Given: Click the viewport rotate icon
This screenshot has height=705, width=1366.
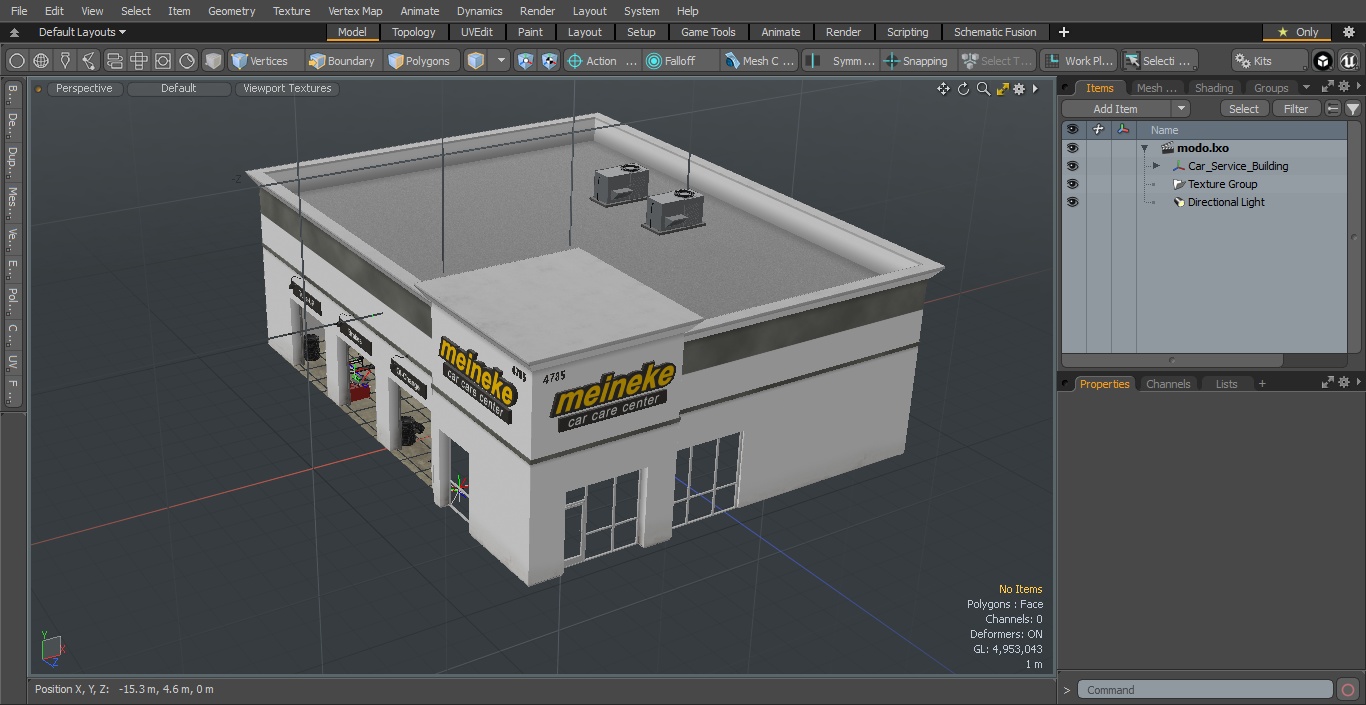Looking at the screenshot, I should (x=964, y=89).
